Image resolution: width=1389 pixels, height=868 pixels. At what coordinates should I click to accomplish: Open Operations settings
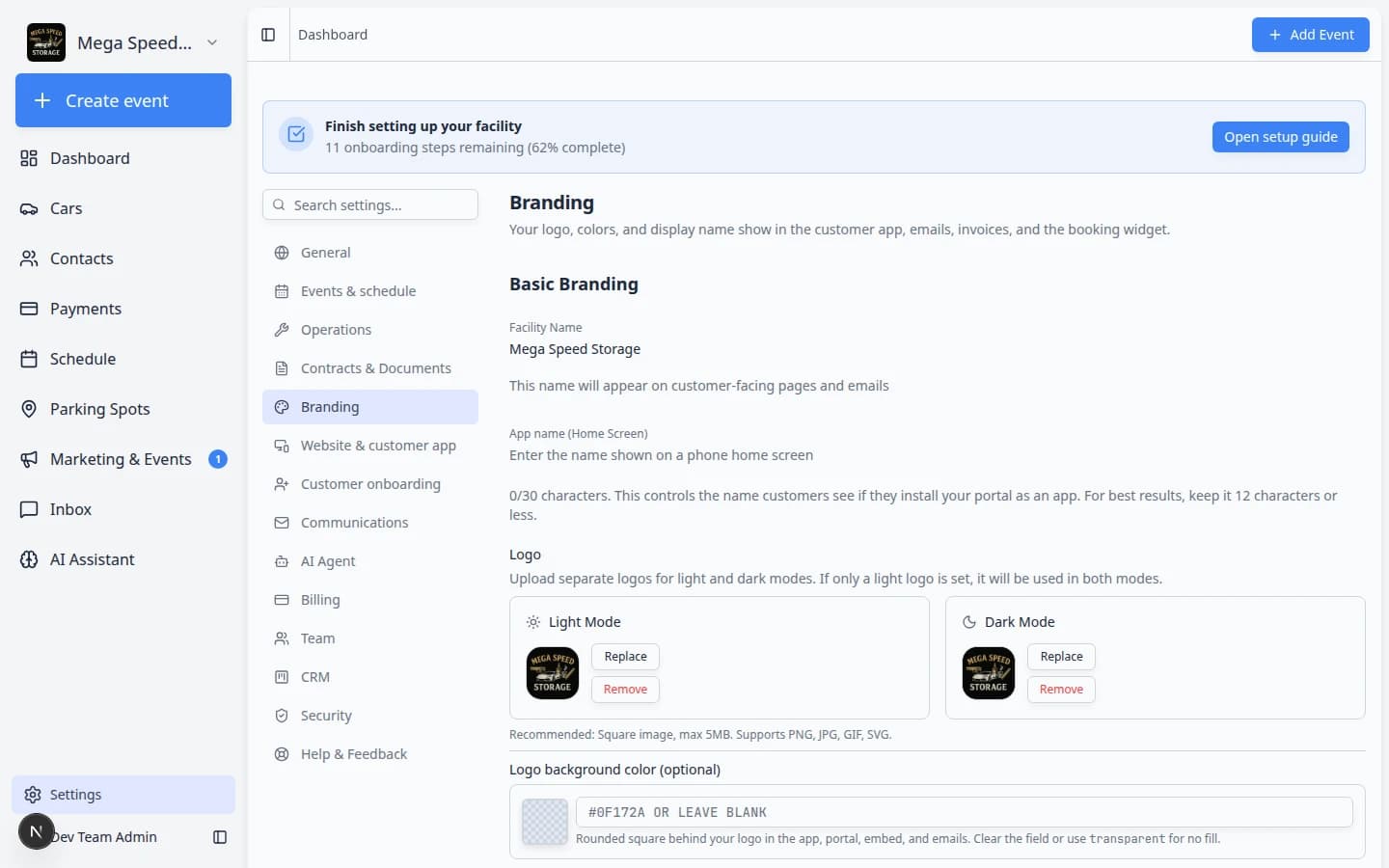[370, 330]
